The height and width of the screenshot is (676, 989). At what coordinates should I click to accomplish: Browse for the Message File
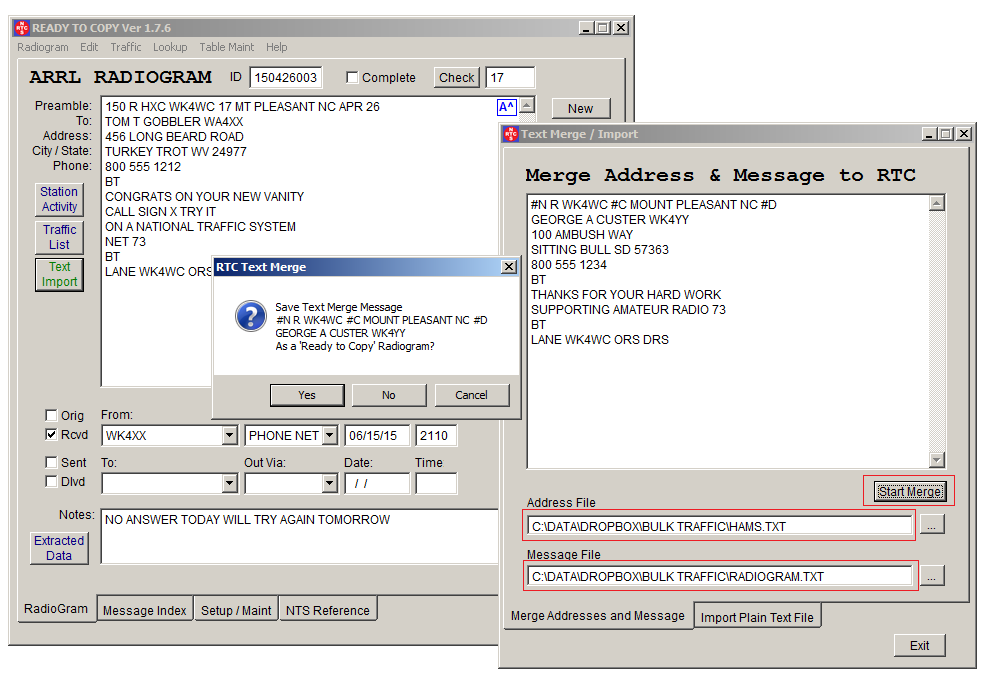click(932, 575)
